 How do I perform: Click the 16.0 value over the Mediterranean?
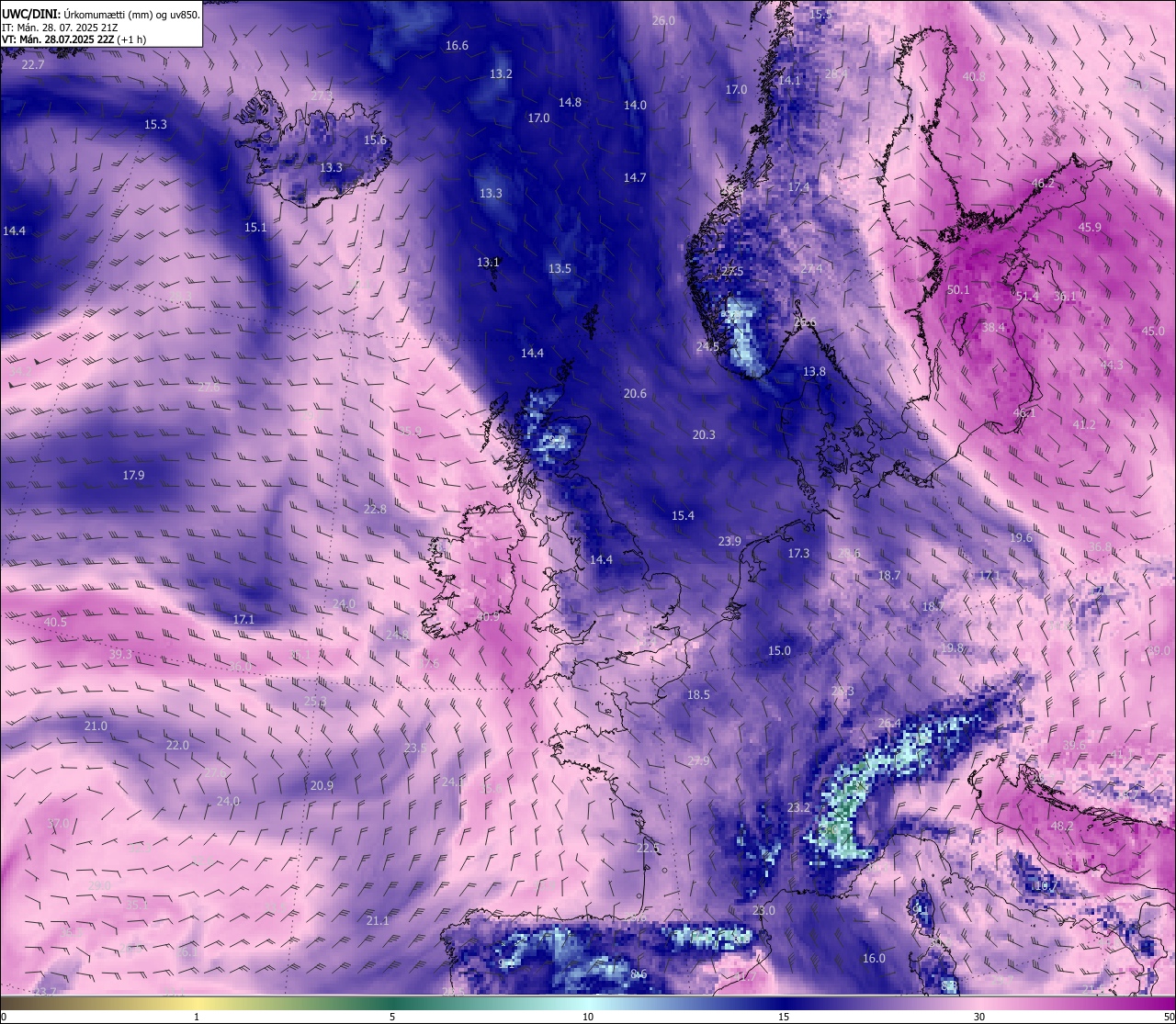coord(874,958)
